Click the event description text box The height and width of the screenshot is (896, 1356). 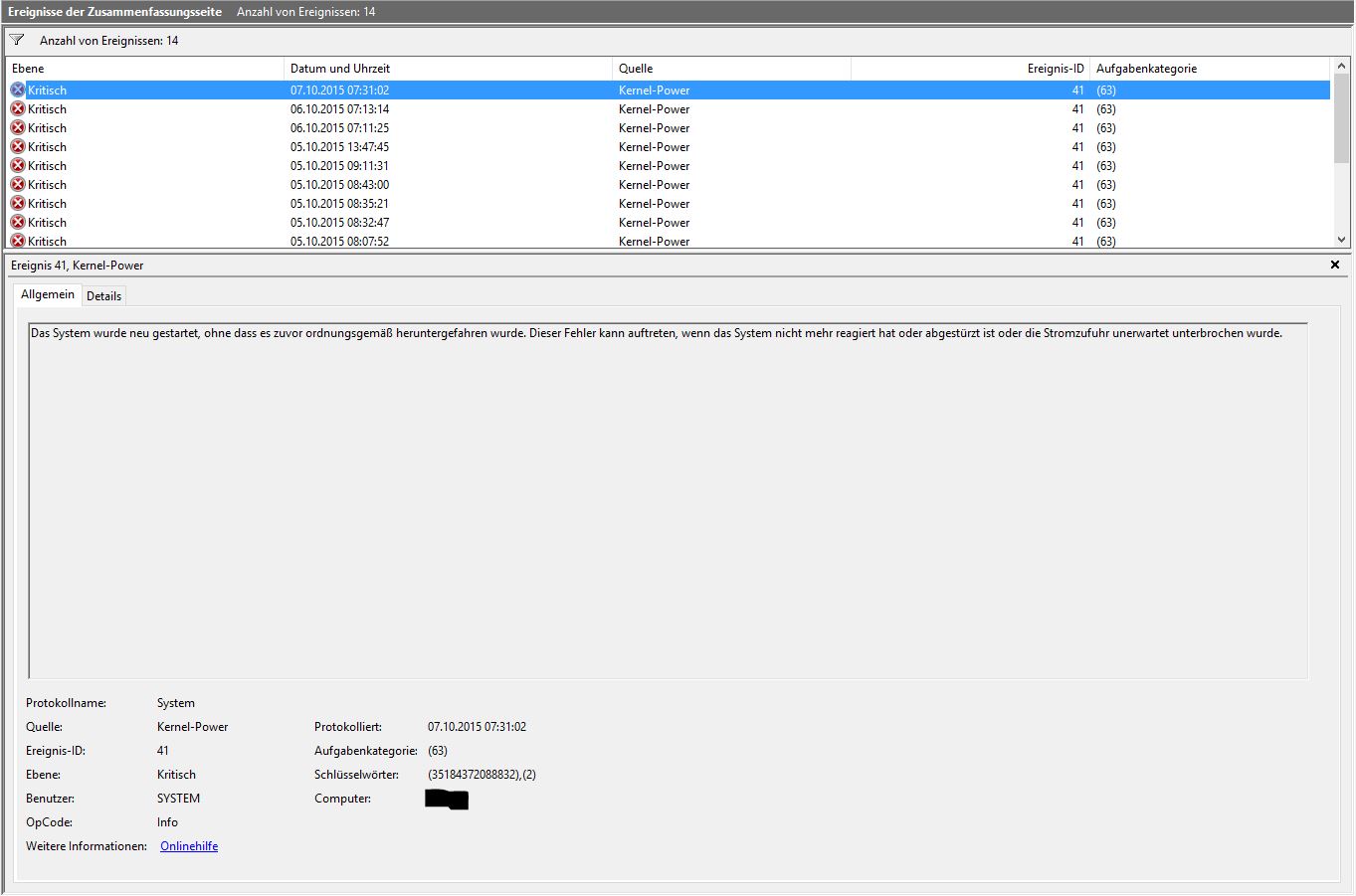coord(668,500)
